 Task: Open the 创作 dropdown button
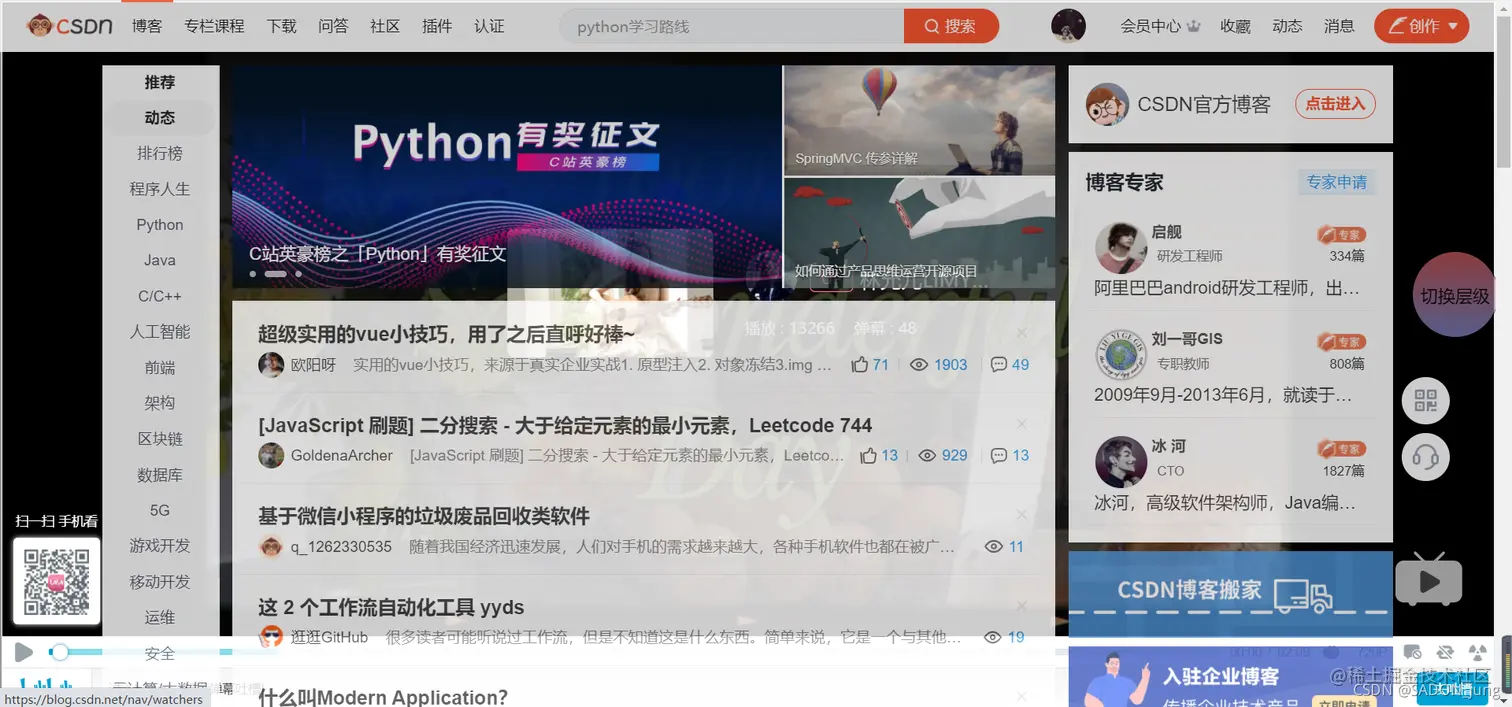(x=1422, y=26)
